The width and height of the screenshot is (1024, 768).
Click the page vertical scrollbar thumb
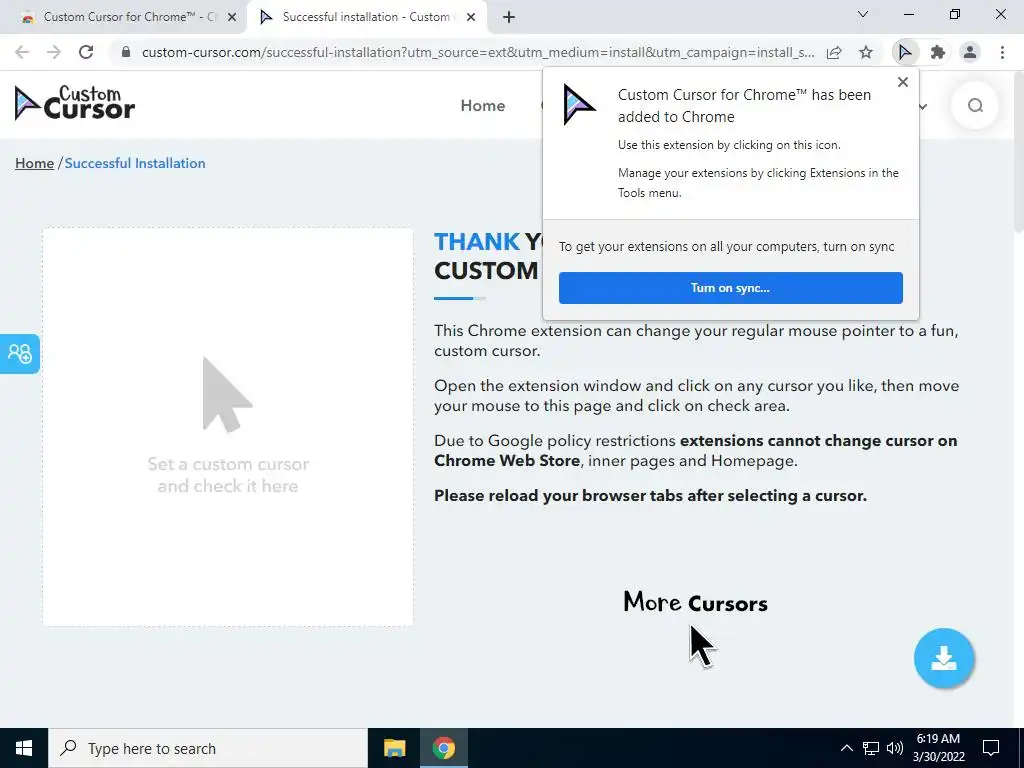[1019, 152]
